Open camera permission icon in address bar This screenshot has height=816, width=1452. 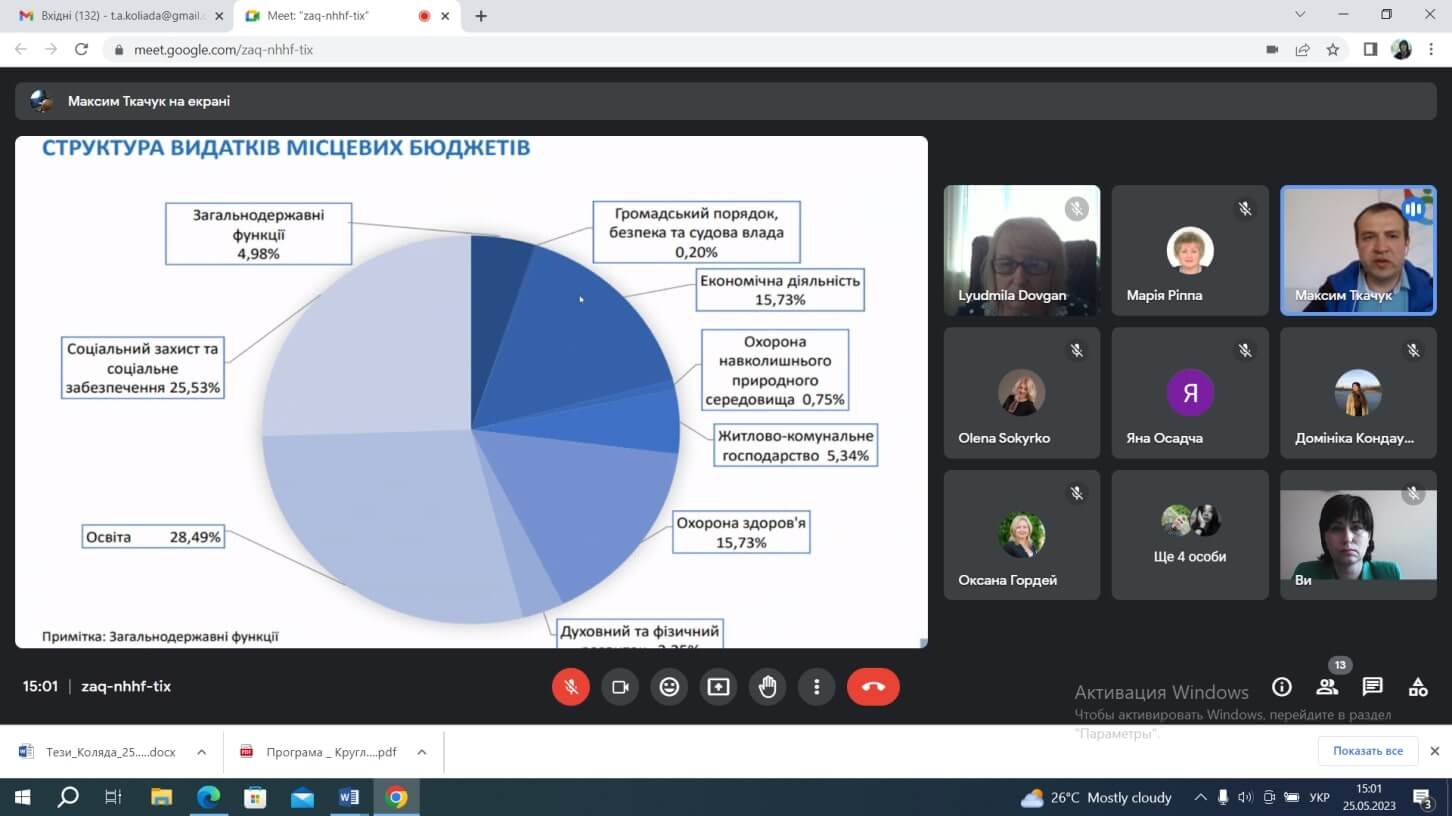[1272, 49]
